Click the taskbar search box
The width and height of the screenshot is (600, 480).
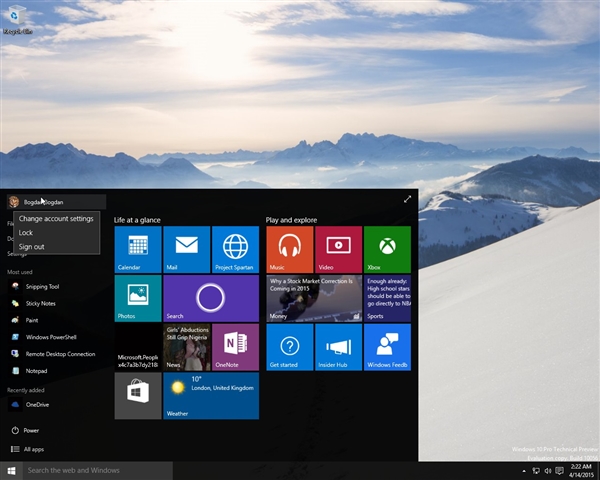click(x=100, y=470)
